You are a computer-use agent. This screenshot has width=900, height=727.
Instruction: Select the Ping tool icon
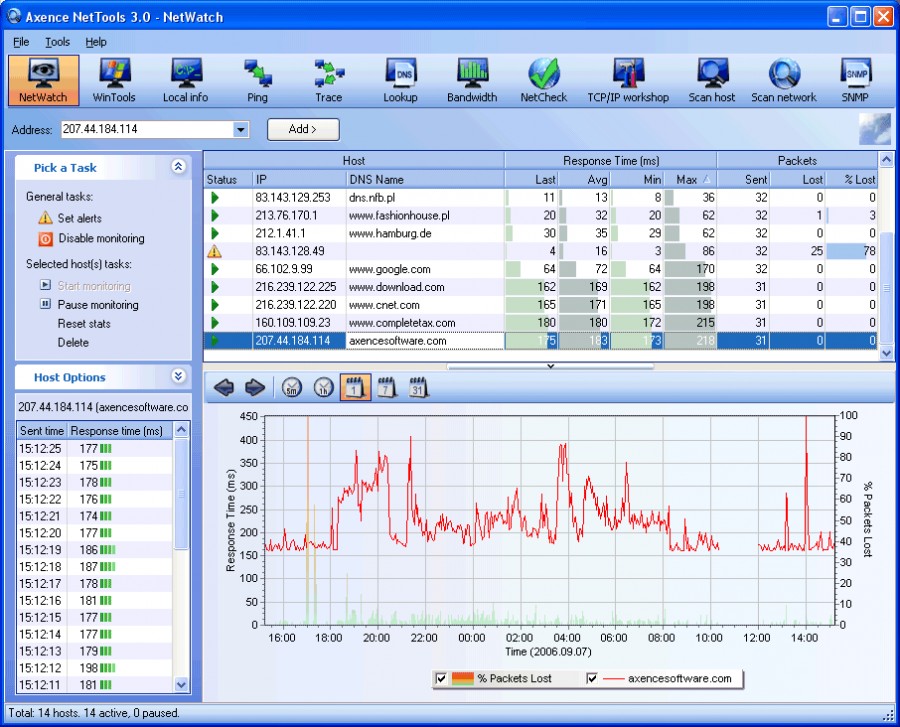pos(258,80)
